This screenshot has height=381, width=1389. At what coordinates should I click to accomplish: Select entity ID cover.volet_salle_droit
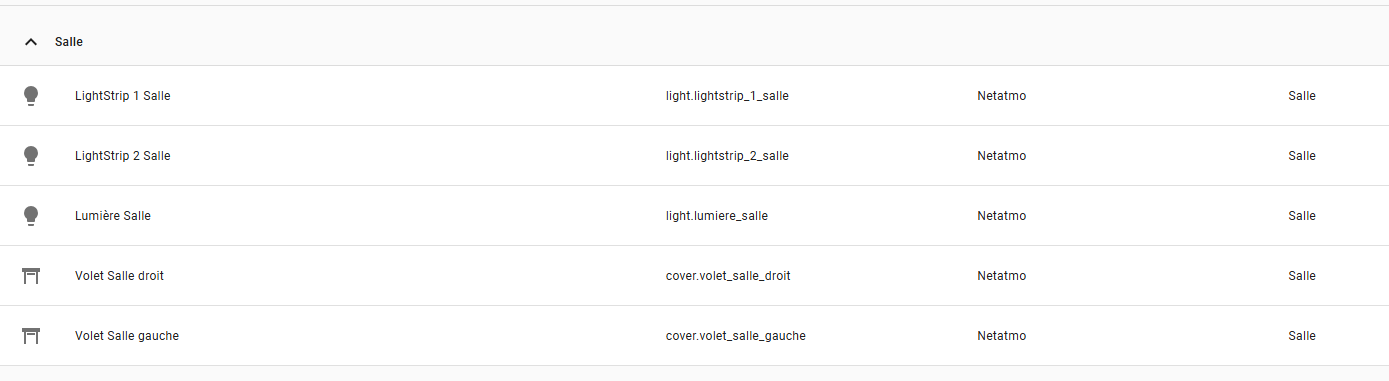click(728, 276)
